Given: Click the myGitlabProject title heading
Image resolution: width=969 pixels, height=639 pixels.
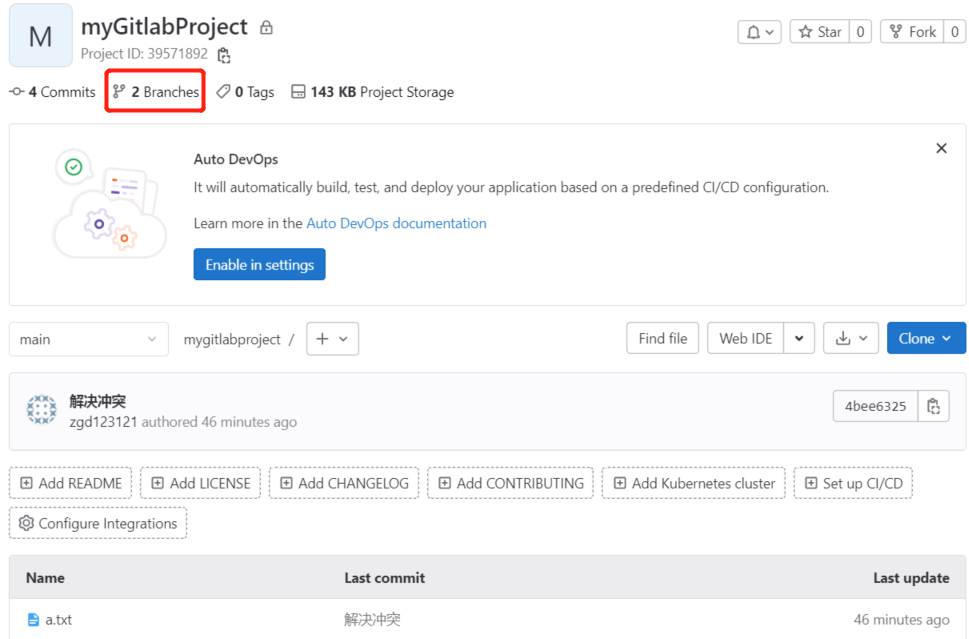Looking at the screenshot, I should (164, 27).
